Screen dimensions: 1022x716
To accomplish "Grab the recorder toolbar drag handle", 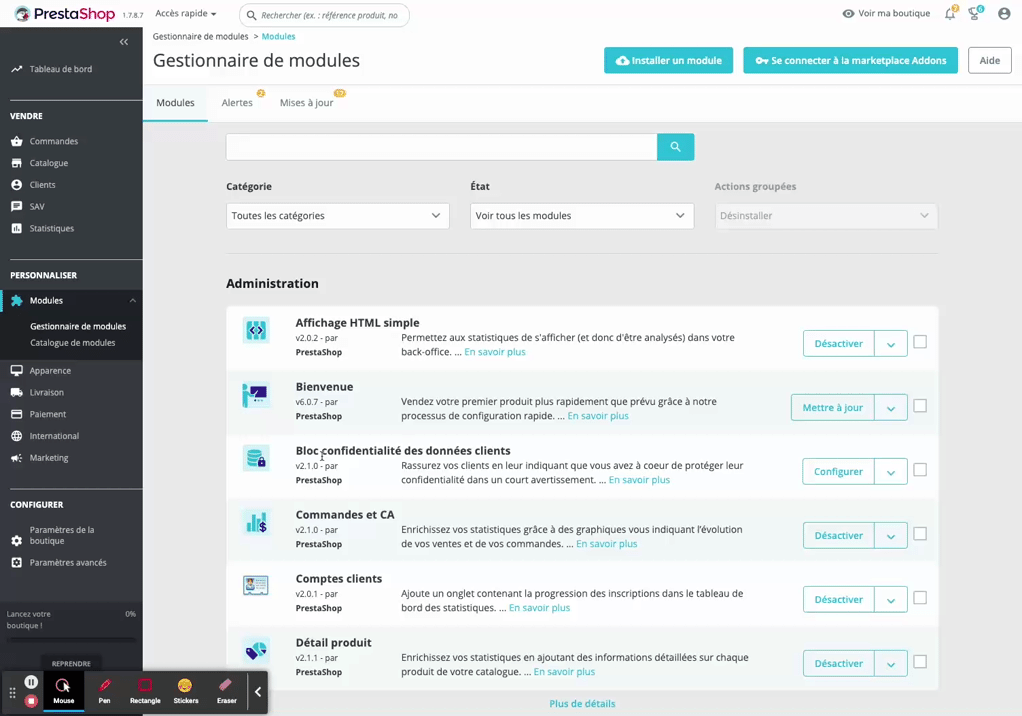I will pyautogui.click(x=12, y=693).
